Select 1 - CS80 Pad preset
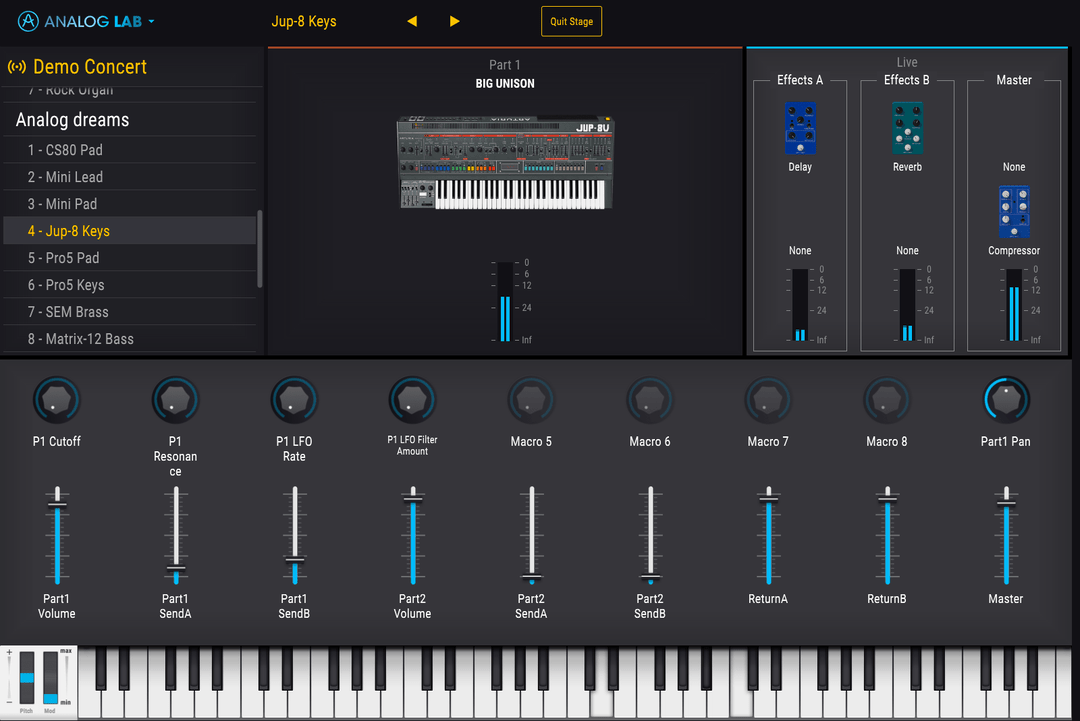The height and width of the screenshot is (721, 1080). (129, 150)
